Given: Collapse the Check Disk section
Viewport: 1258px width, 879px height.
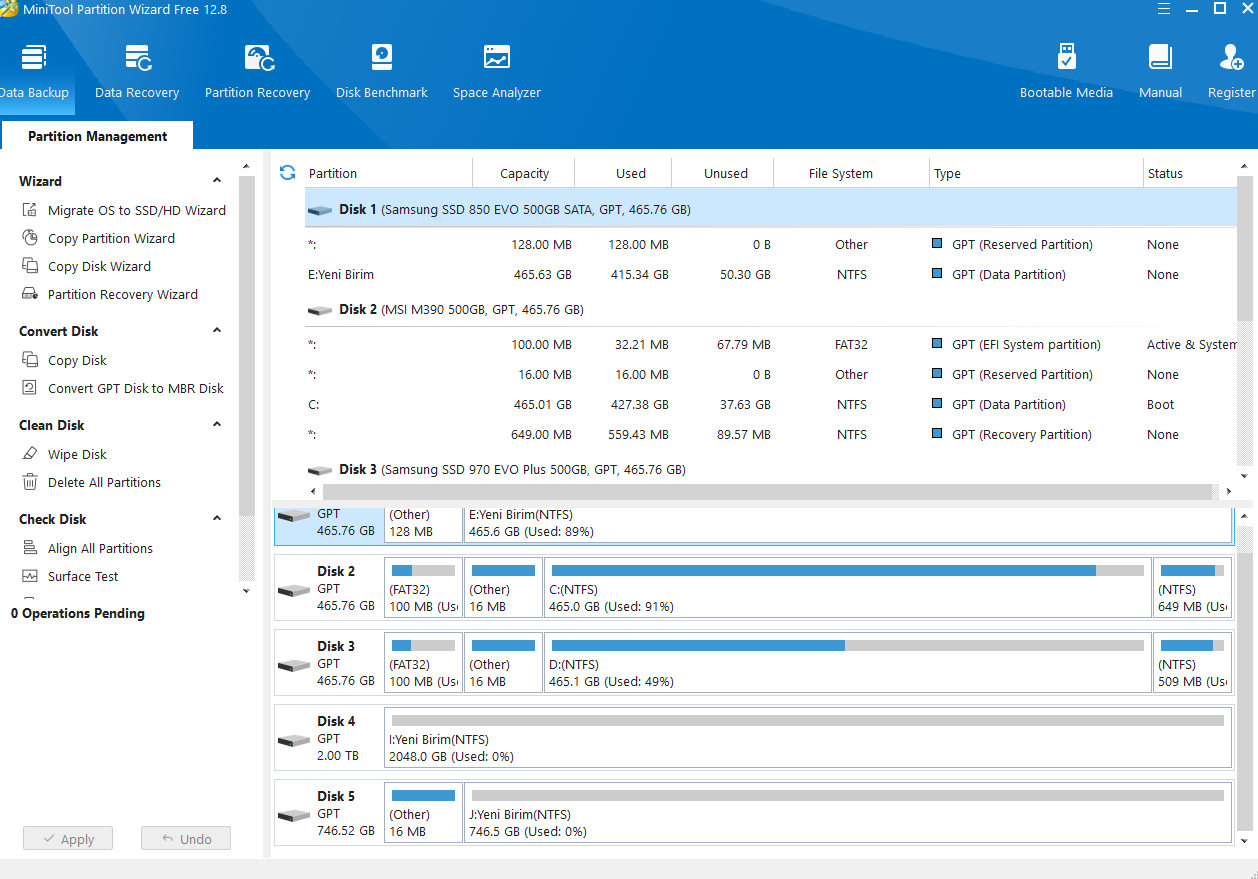Looking at the screenshot, I should point(217,519).
